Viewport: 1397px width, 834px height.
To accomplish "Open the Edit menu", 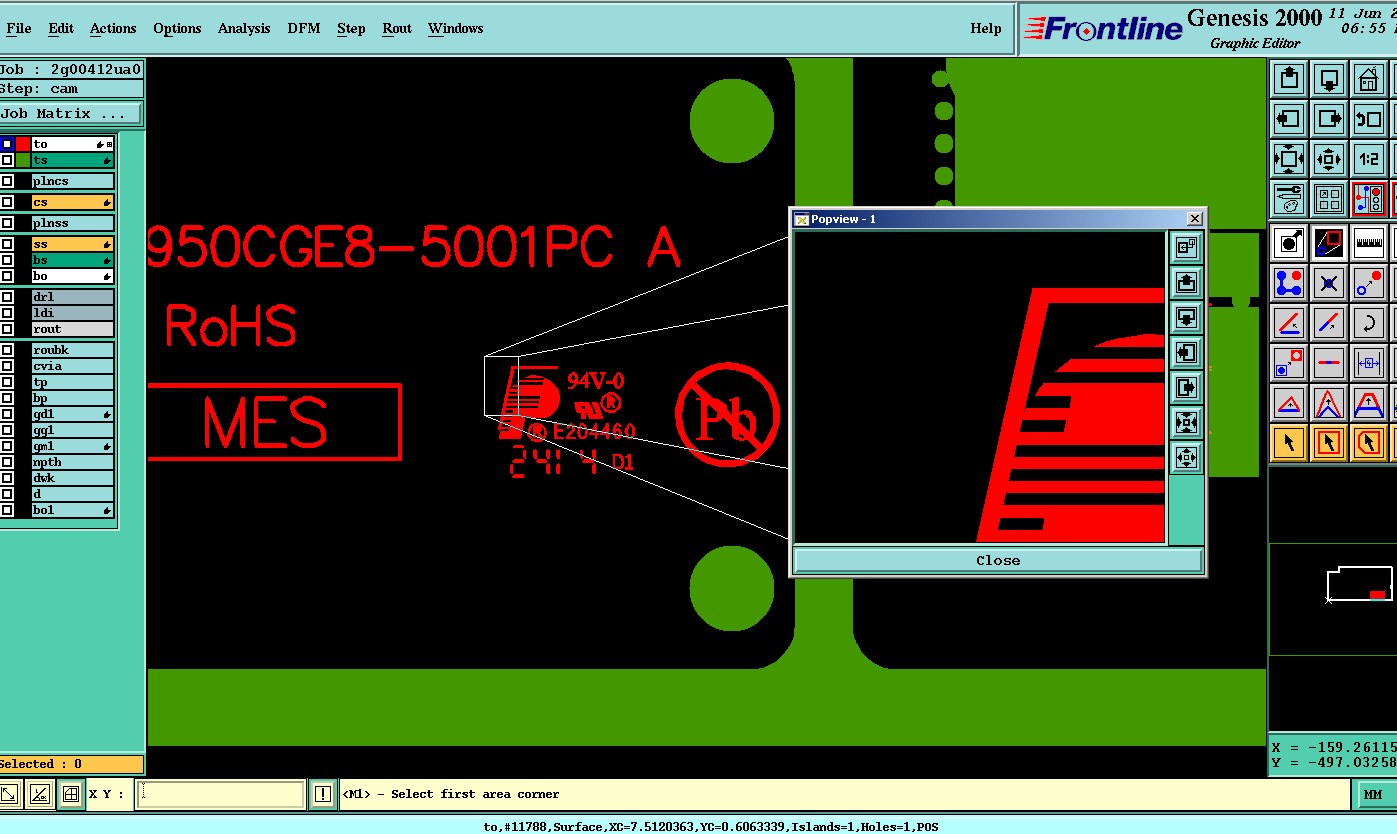I will point(61,28).
